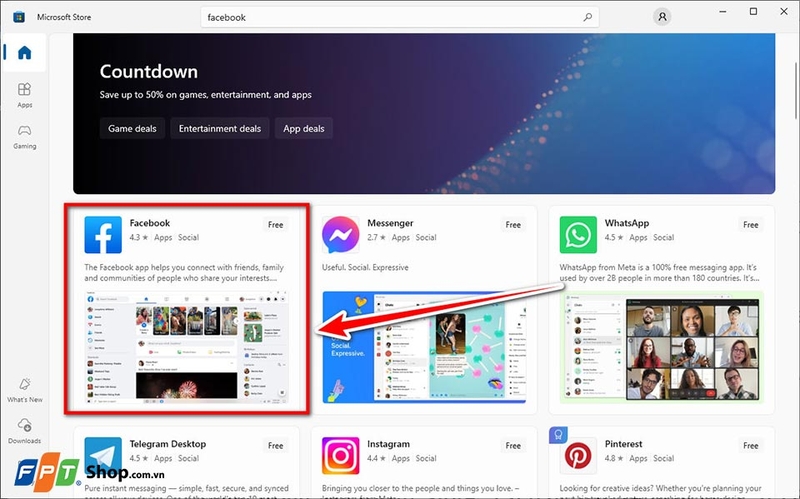Click the 2.7 rating on Messenger
Image resolution: width=800 pixels, height=499 pixels.
376,237
